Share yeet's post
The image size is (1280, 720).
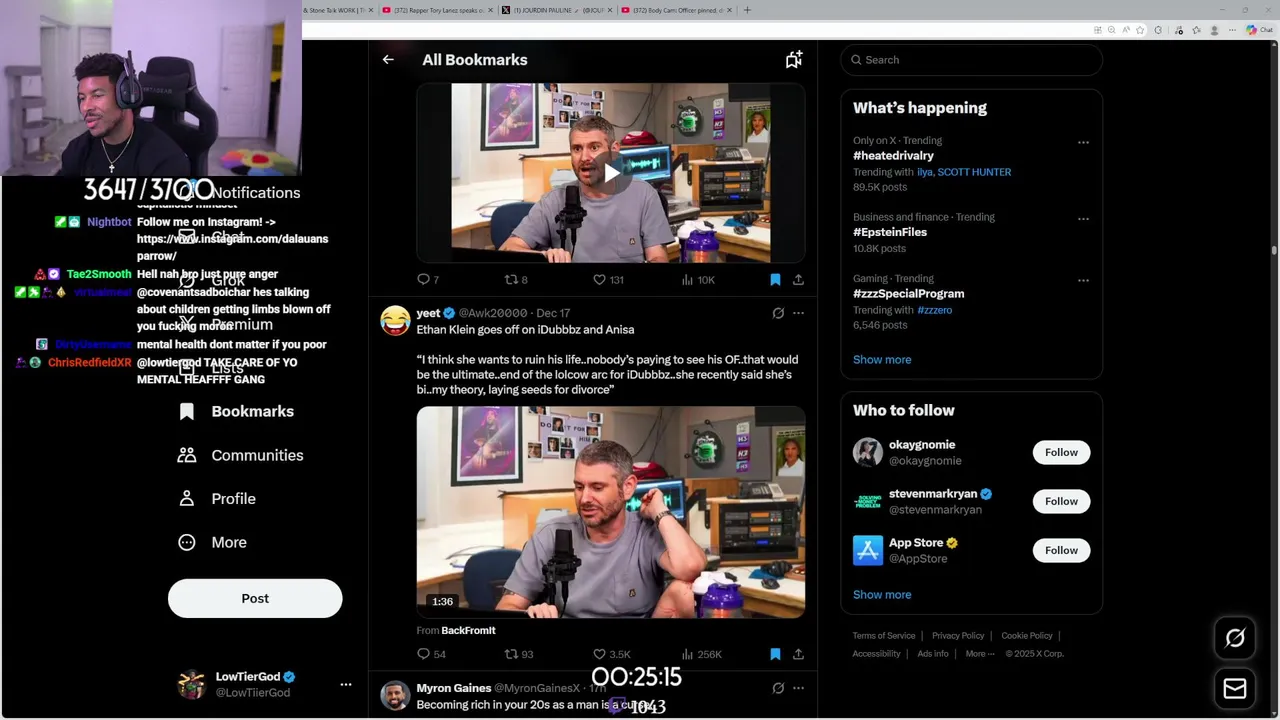point(798,654)
